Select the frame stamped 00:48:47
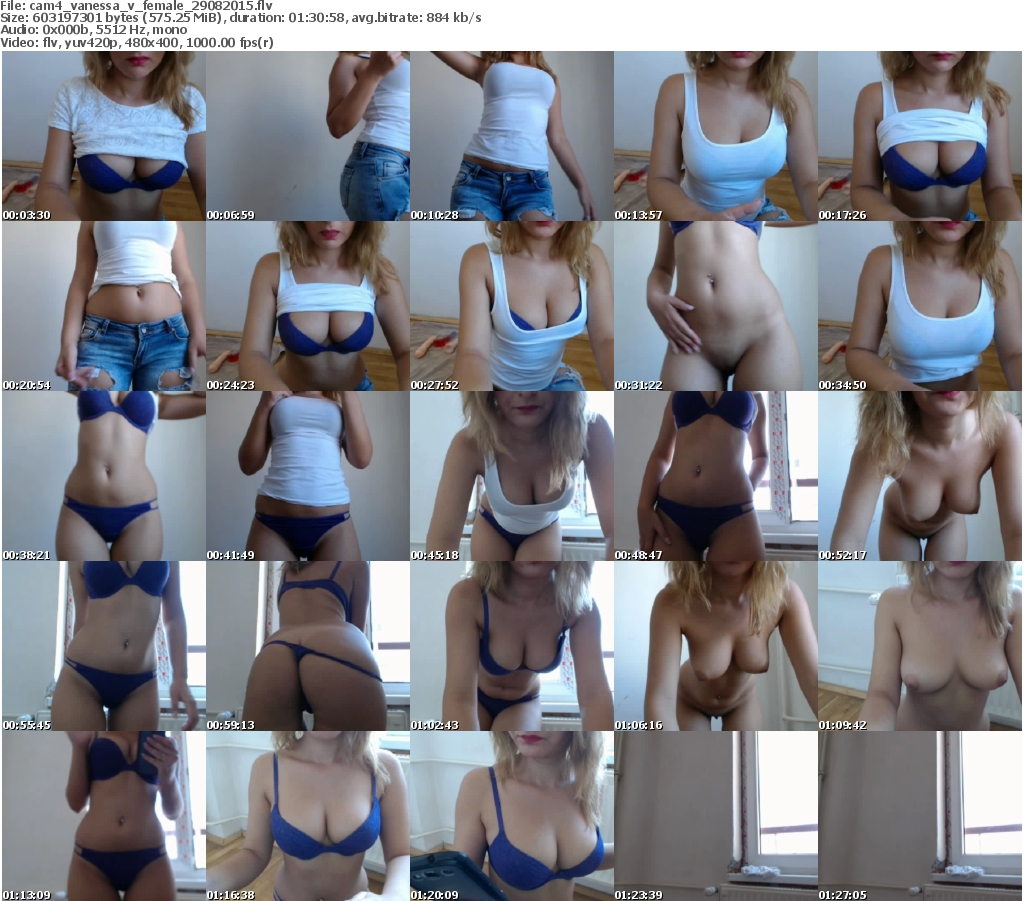The image size is (1024, 901). tap(715, 475)
